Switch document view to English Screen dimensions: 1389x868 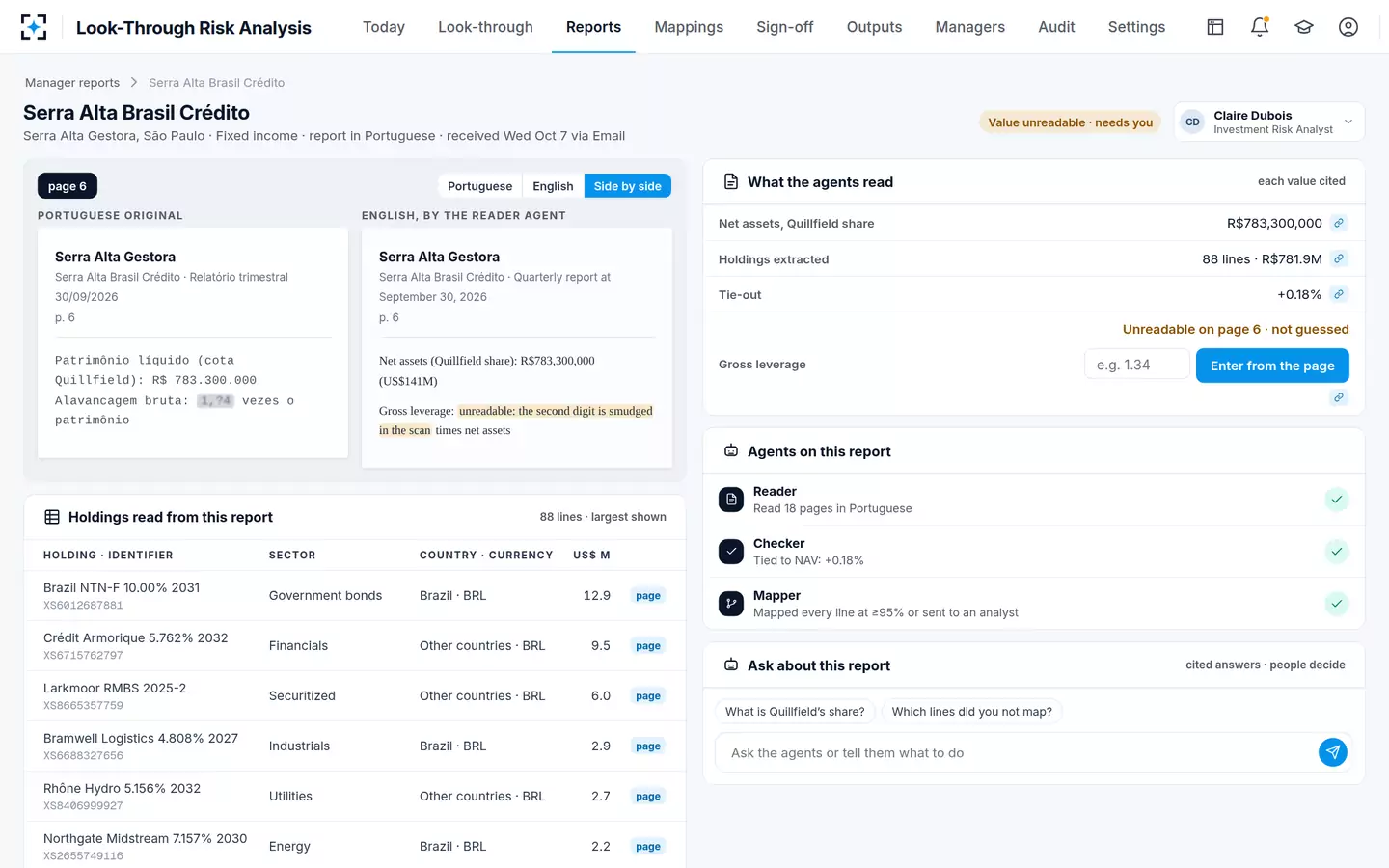[553, 186]
